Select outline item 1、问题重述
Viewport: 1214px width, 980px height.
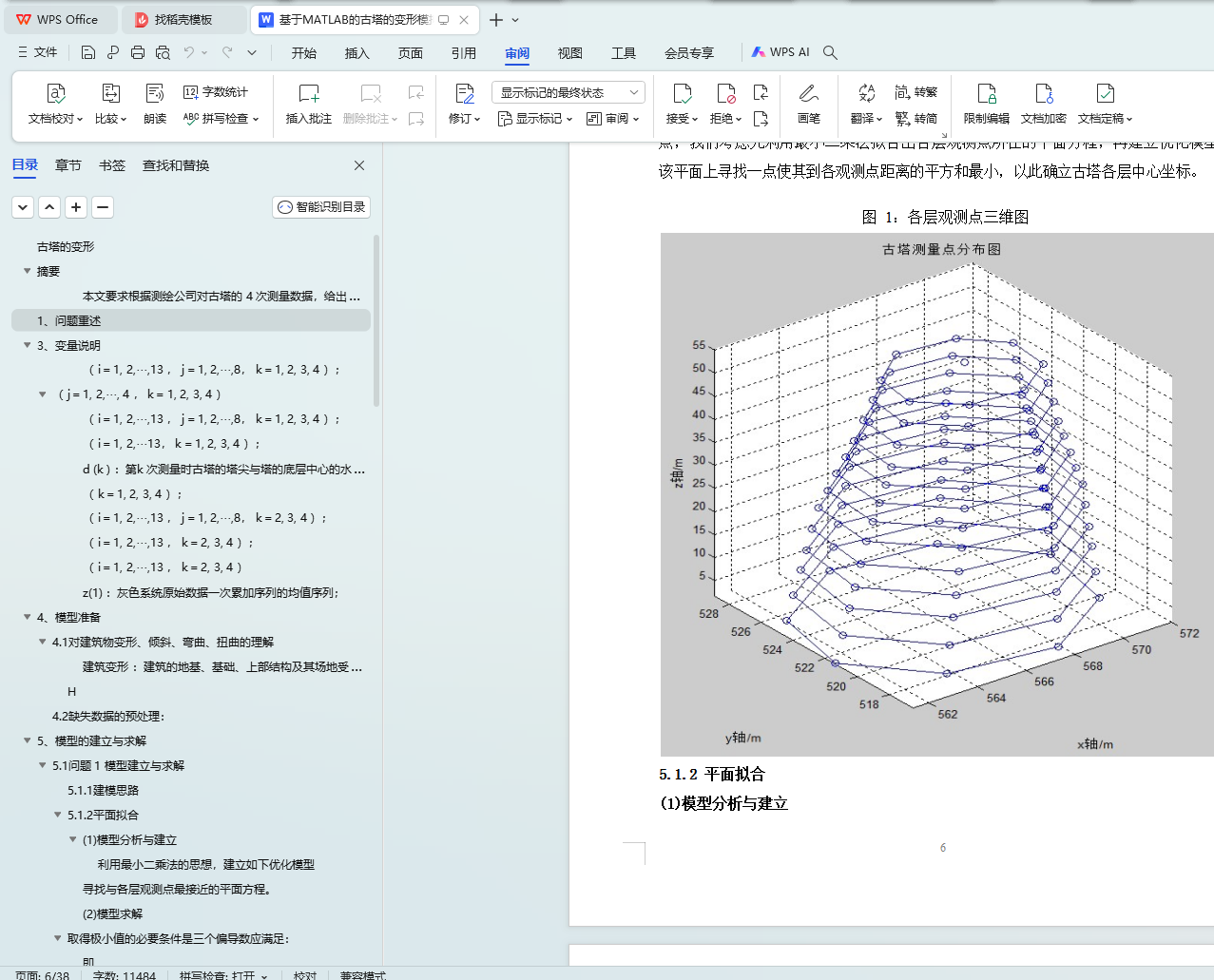click(x=191, y=320)
